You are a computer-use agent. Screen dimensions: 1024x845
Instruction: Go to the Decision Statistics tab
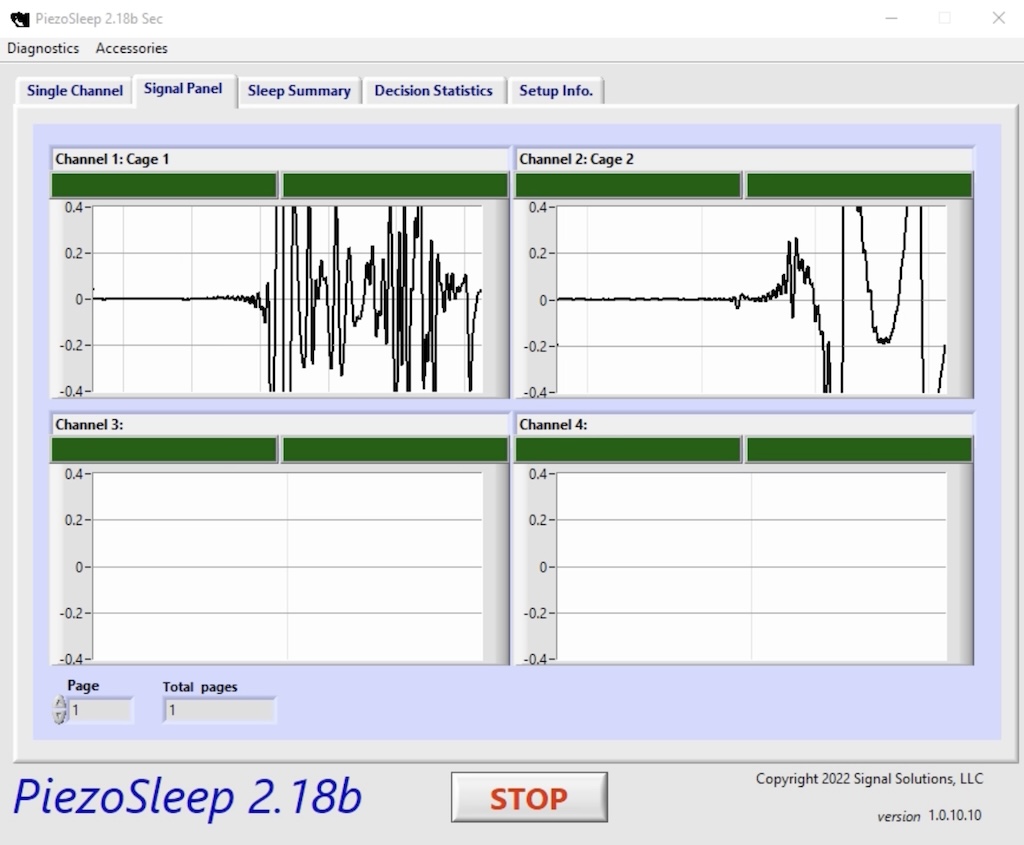(433, 91)
